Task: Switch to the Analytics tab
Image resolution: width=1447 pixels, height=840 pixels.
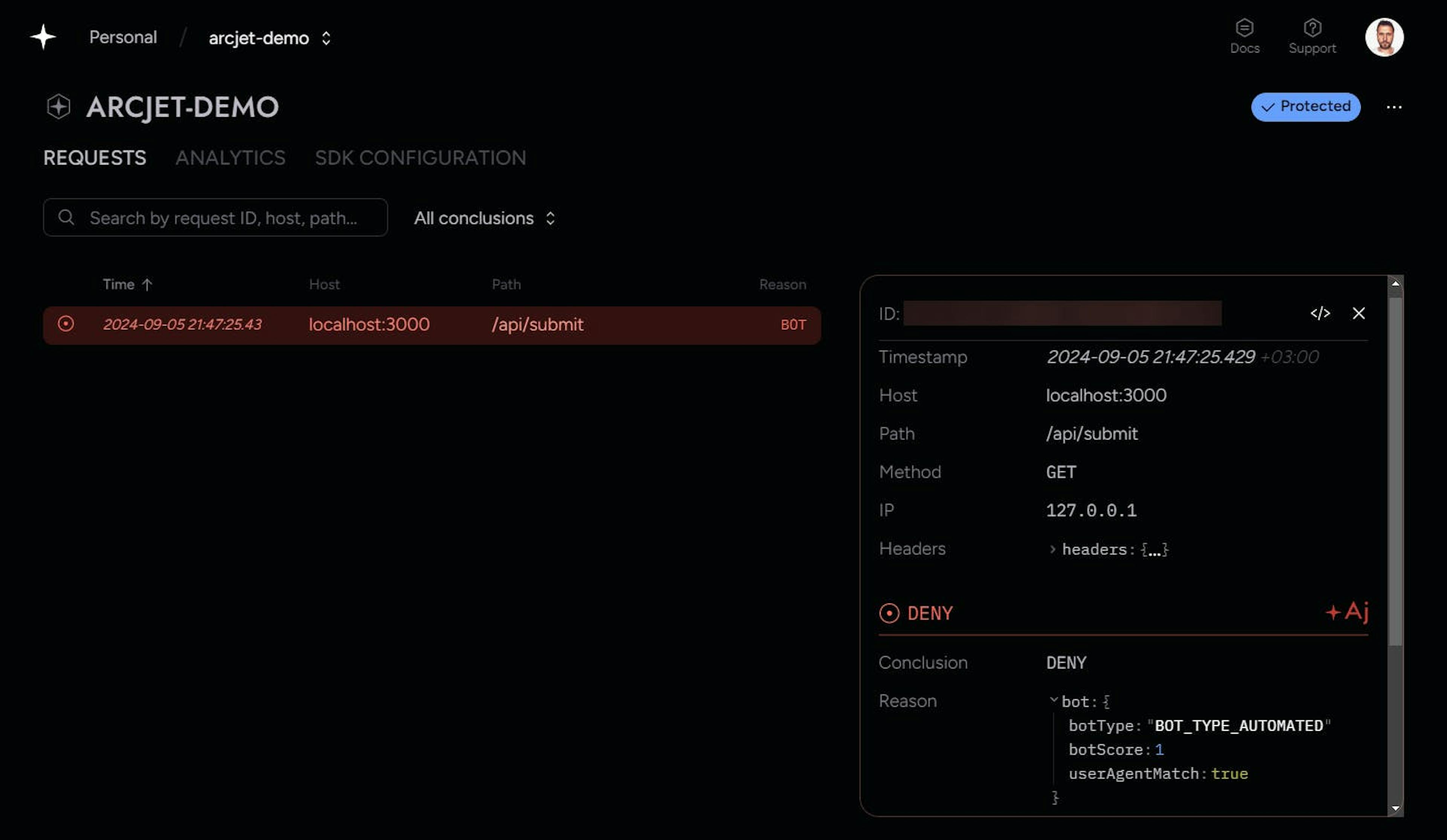Action: click(x=230, y=158)
